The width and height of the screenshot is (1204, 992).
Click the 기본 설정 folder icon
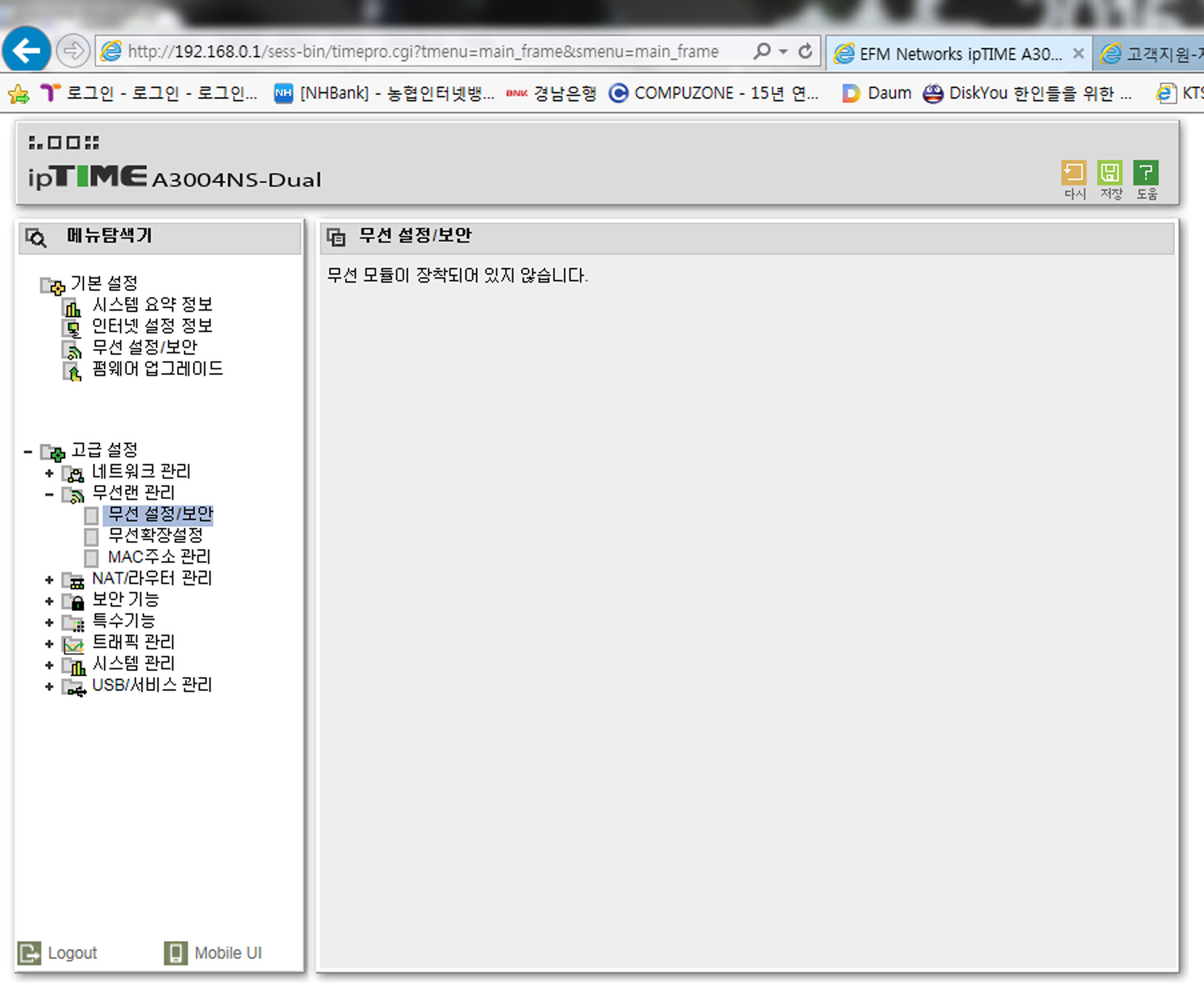tap(52, 285)
